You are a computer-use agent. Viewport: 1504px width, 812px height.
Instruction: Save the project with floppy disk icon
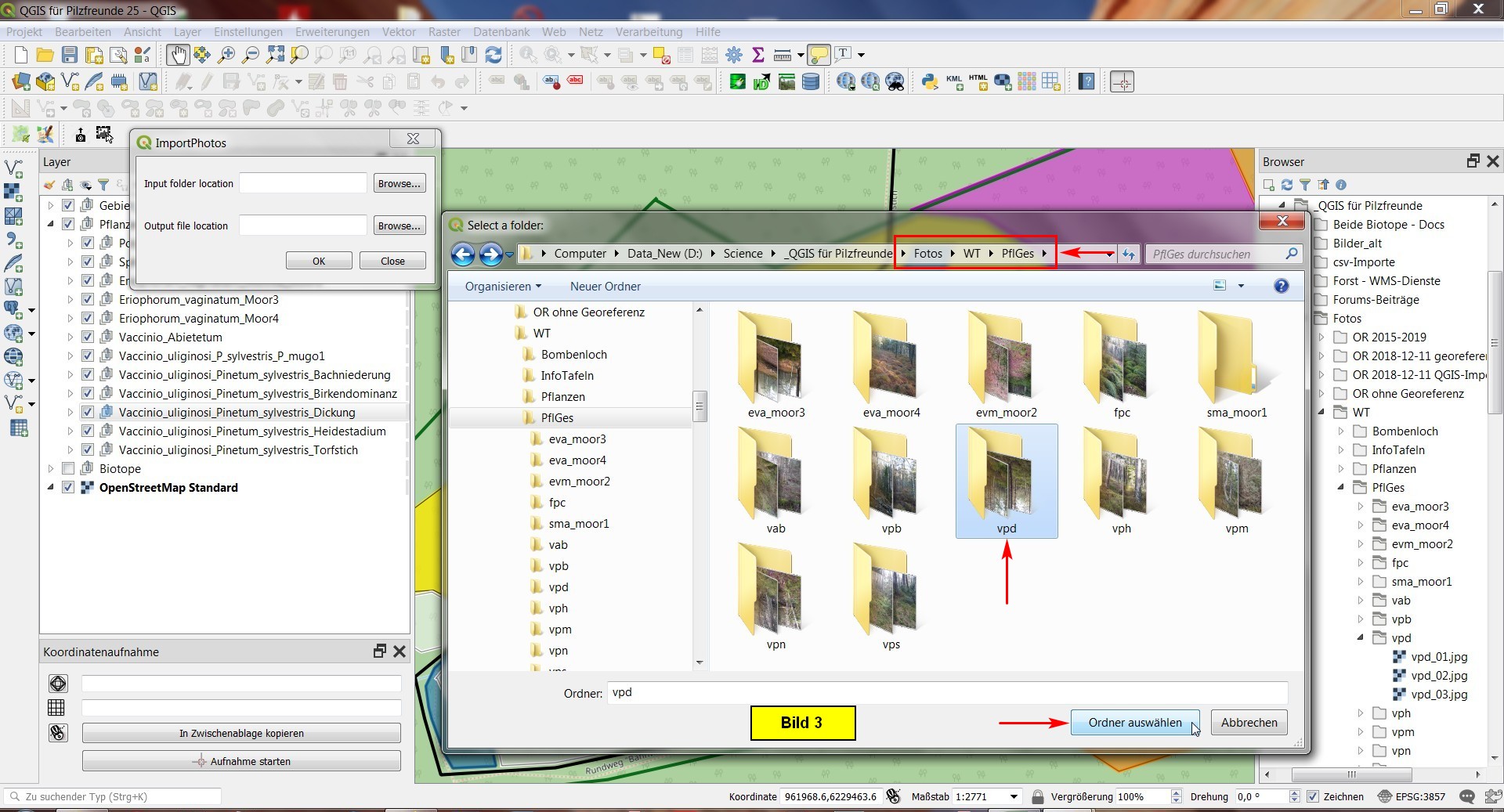(x=70, y=55)
